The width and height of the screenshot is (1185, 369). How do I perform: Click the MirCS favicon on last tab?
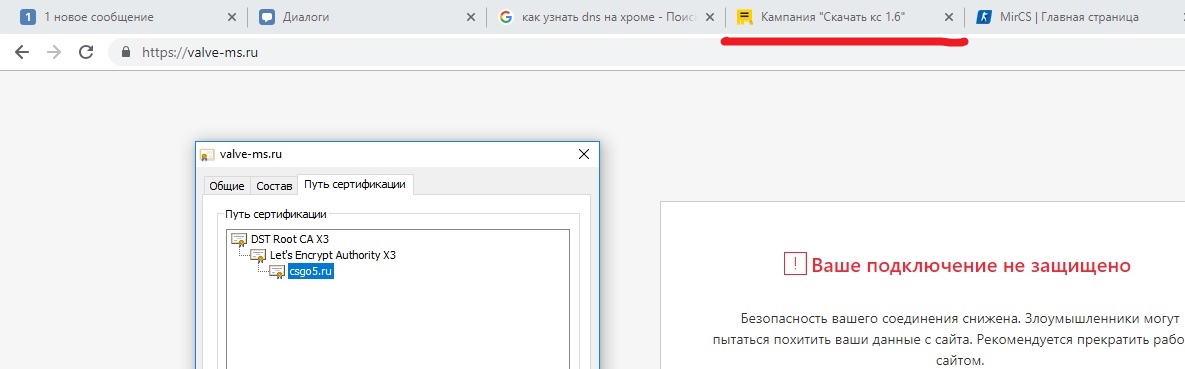[x=983, y=17]
